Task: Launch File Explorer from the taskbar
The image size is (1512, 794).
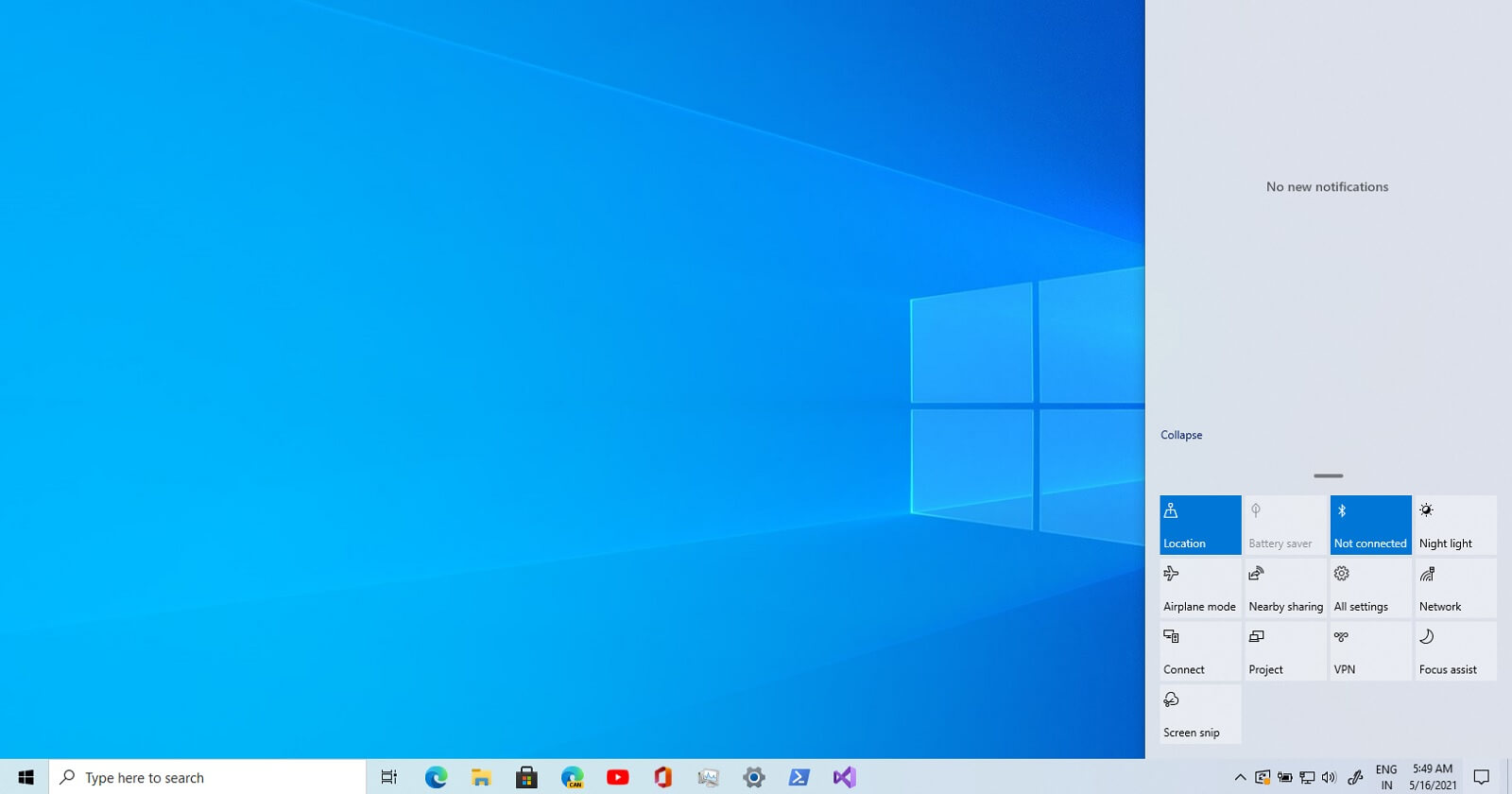Action: click(x=481, y=777)
